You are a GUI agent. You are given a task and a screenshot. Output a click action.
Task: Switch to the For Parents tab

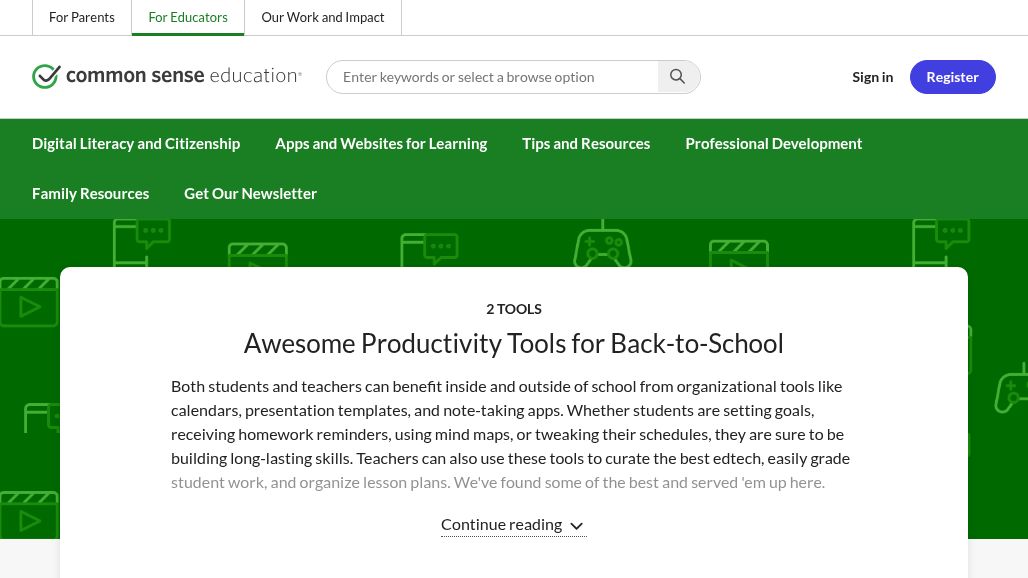click(82, 17)
